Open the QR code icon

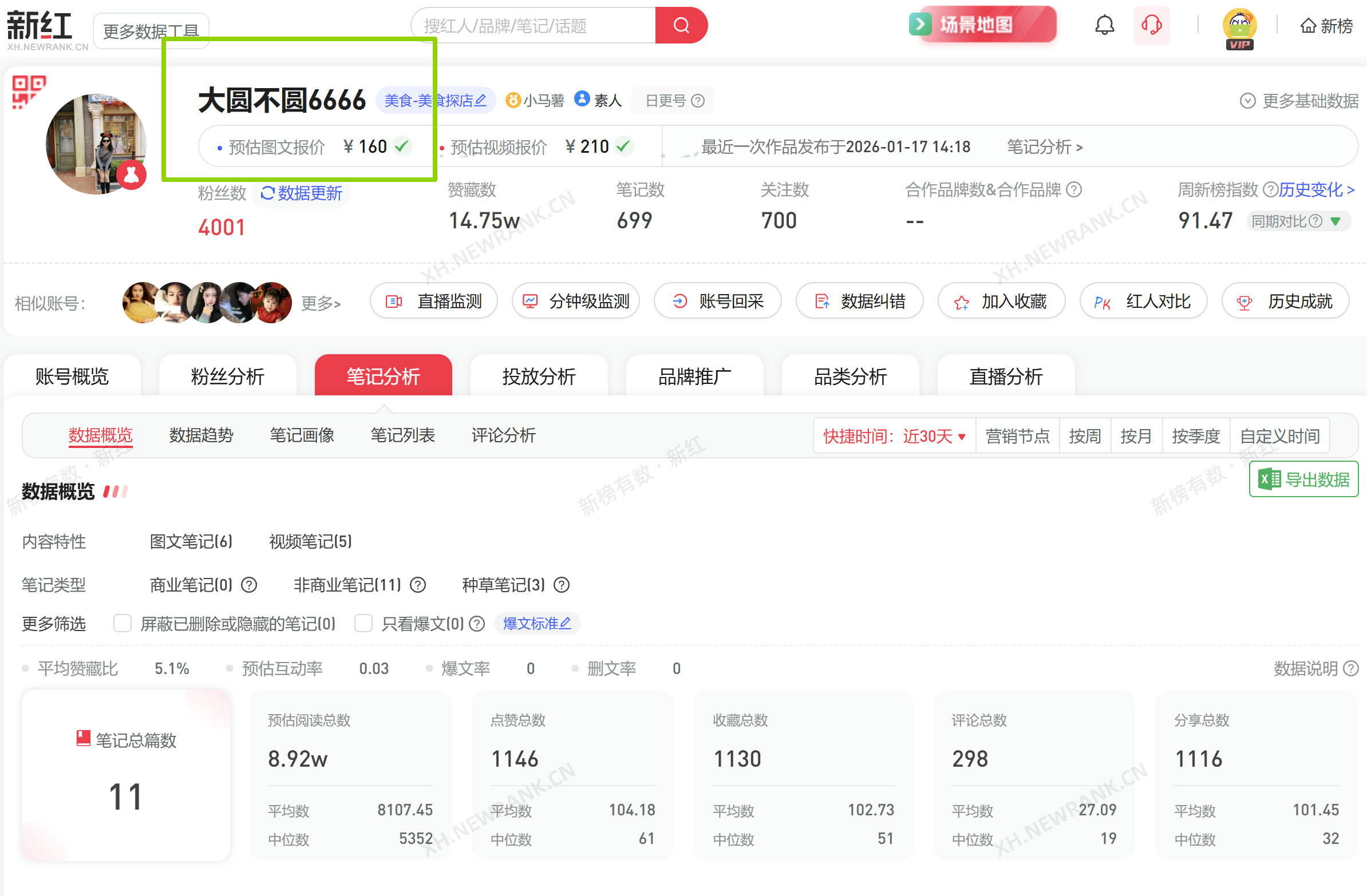[27, 91]
